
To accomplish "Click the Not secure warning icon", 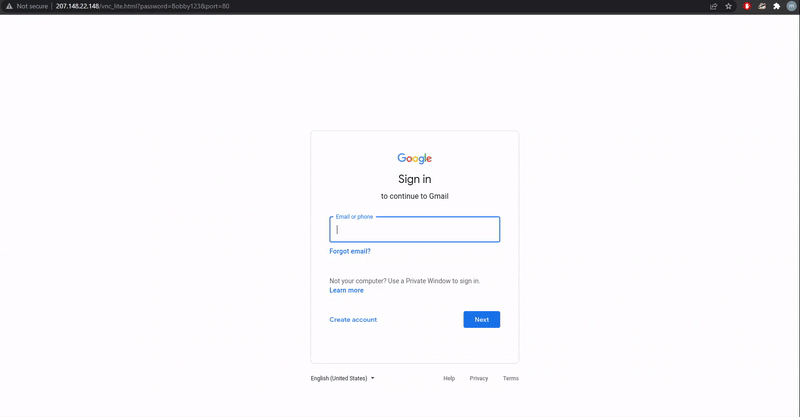I will tap(9, 6).
